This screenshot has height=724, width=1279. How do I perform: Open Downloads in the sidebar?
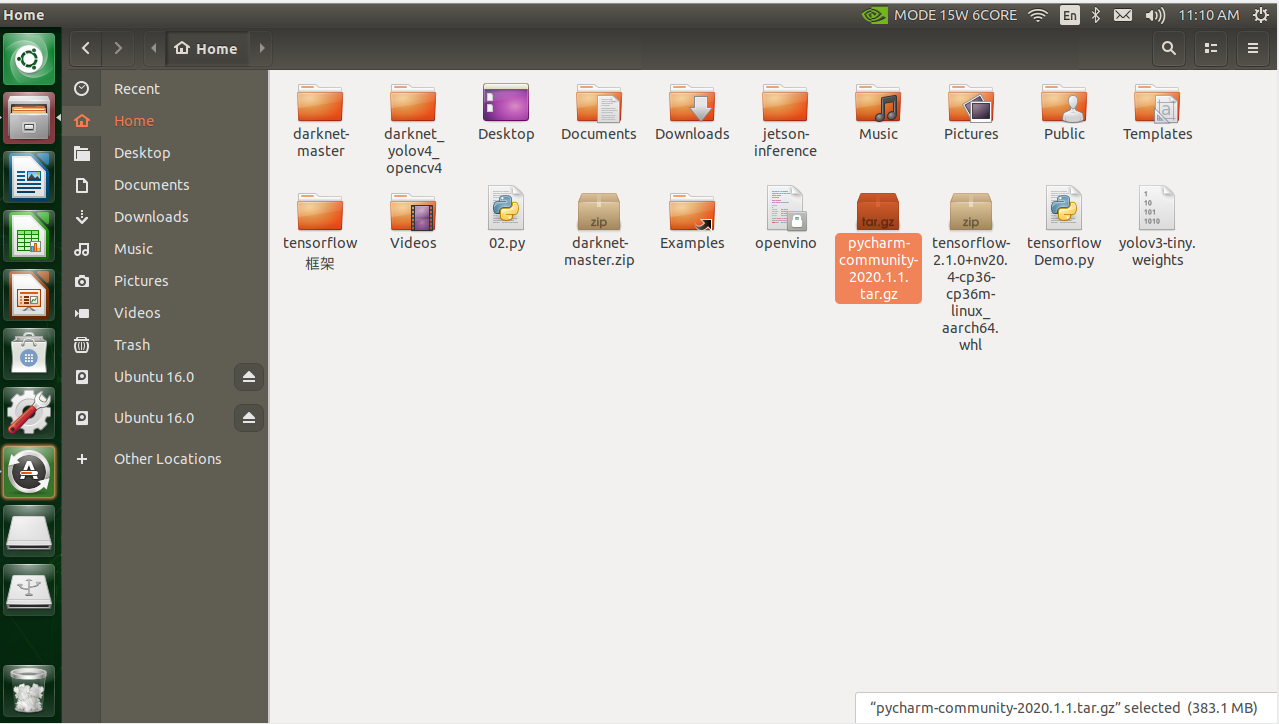point(165,217)
